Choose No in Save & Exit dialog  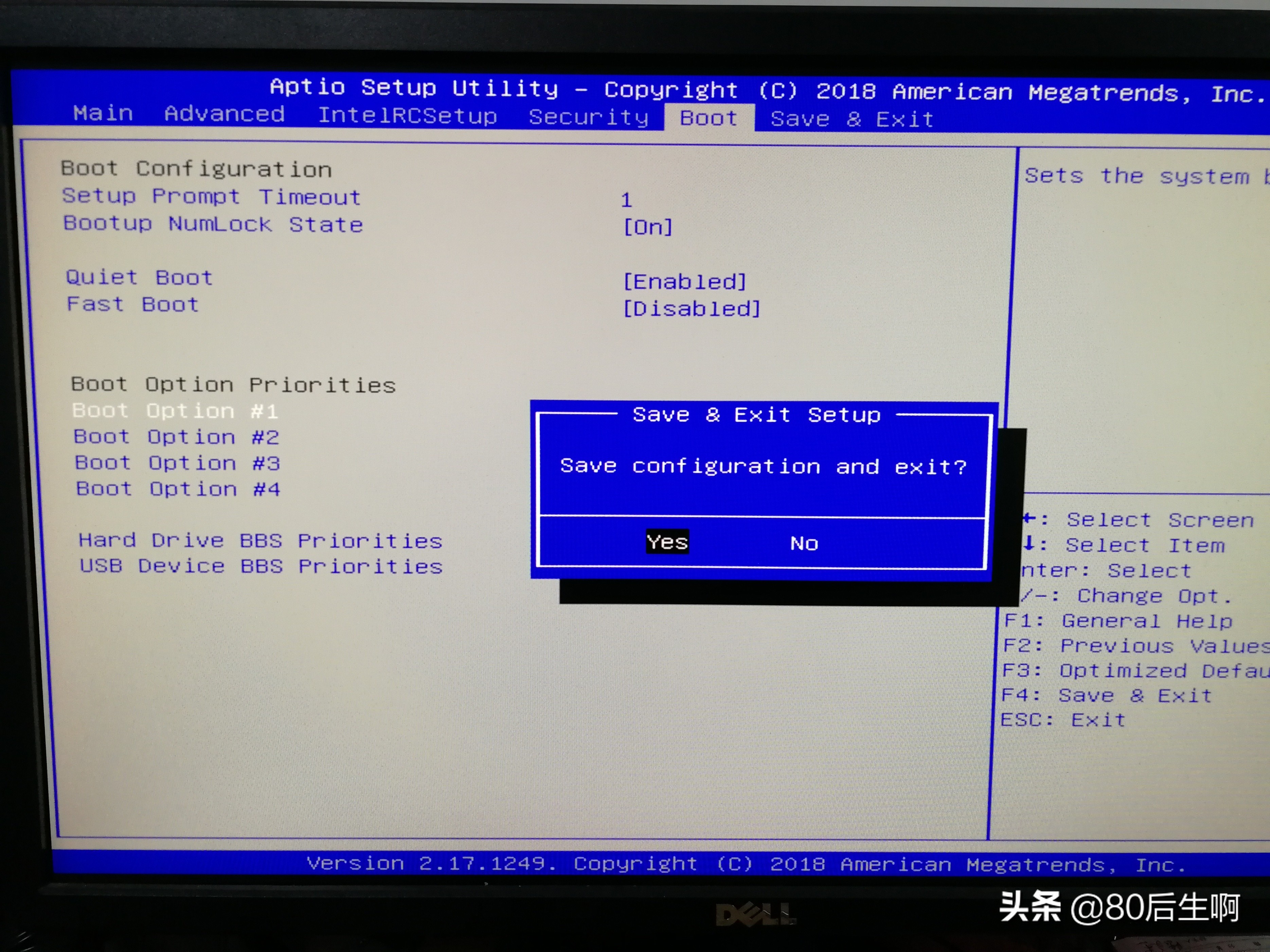[804, 544]
